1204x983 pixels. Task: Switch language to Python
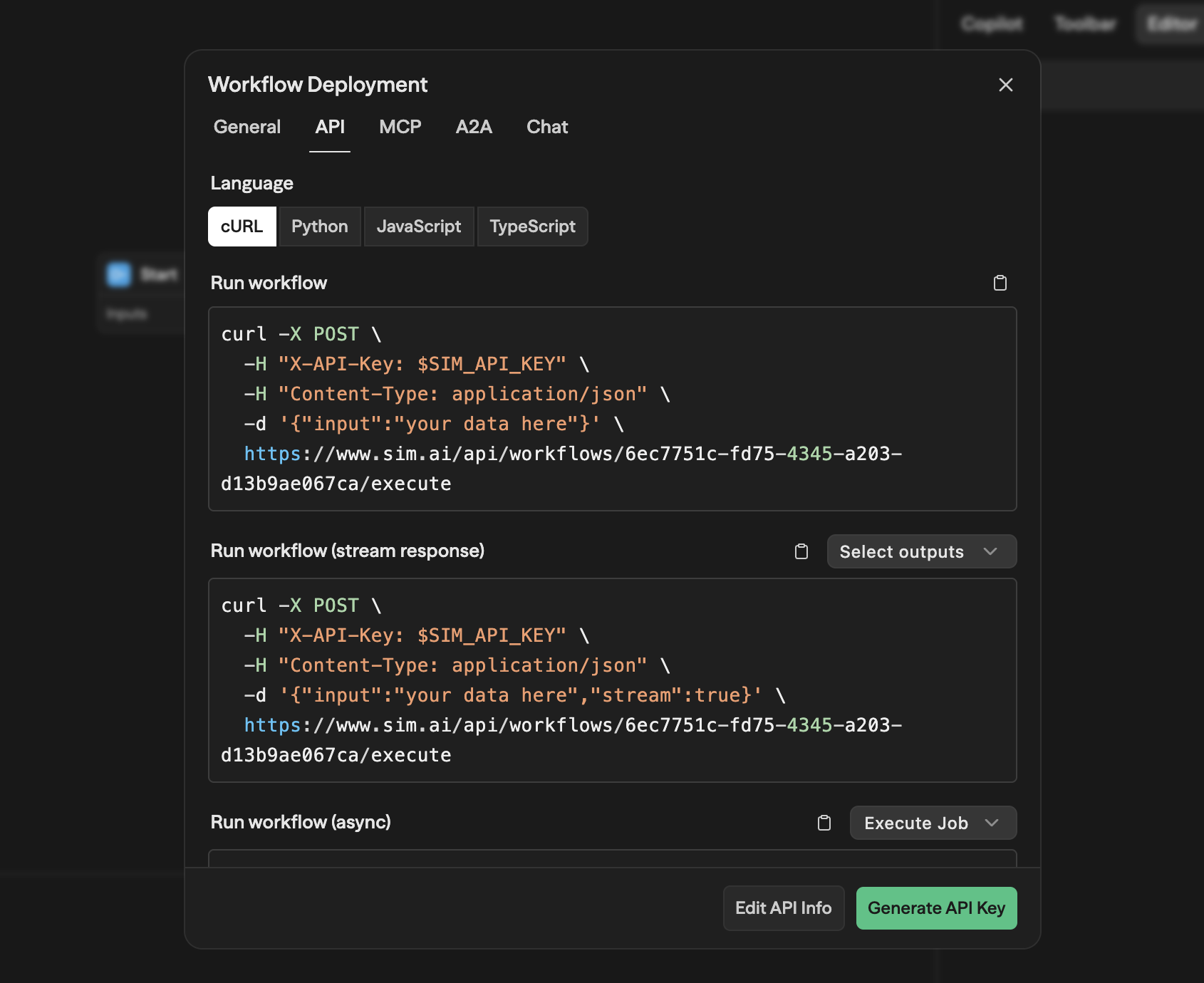click(319, 227)
